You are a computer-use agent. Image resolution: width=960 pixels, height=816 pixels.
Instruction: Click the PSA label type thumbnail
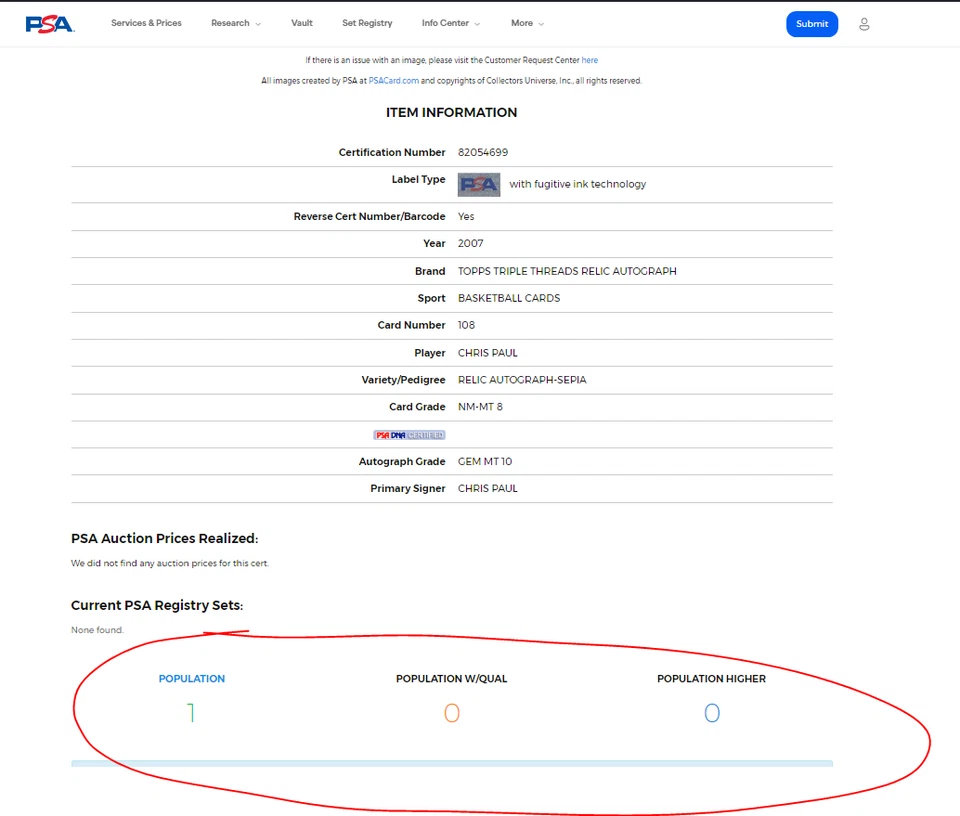coord(479,184)
